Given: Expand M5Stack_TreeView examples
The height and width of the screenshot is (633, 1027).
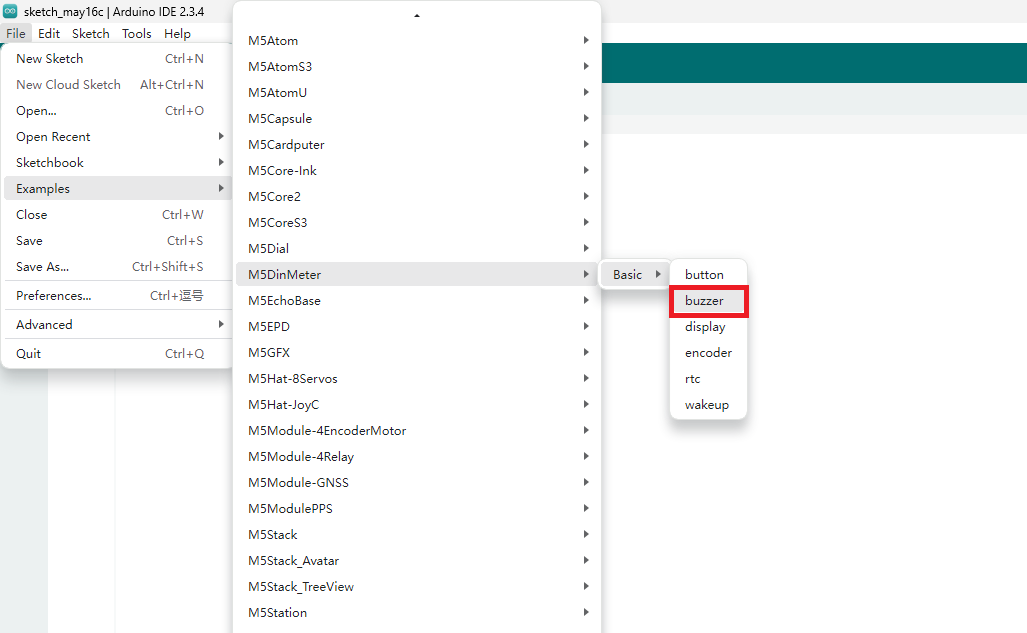Looking at the screenshot, I should [417, 586].
